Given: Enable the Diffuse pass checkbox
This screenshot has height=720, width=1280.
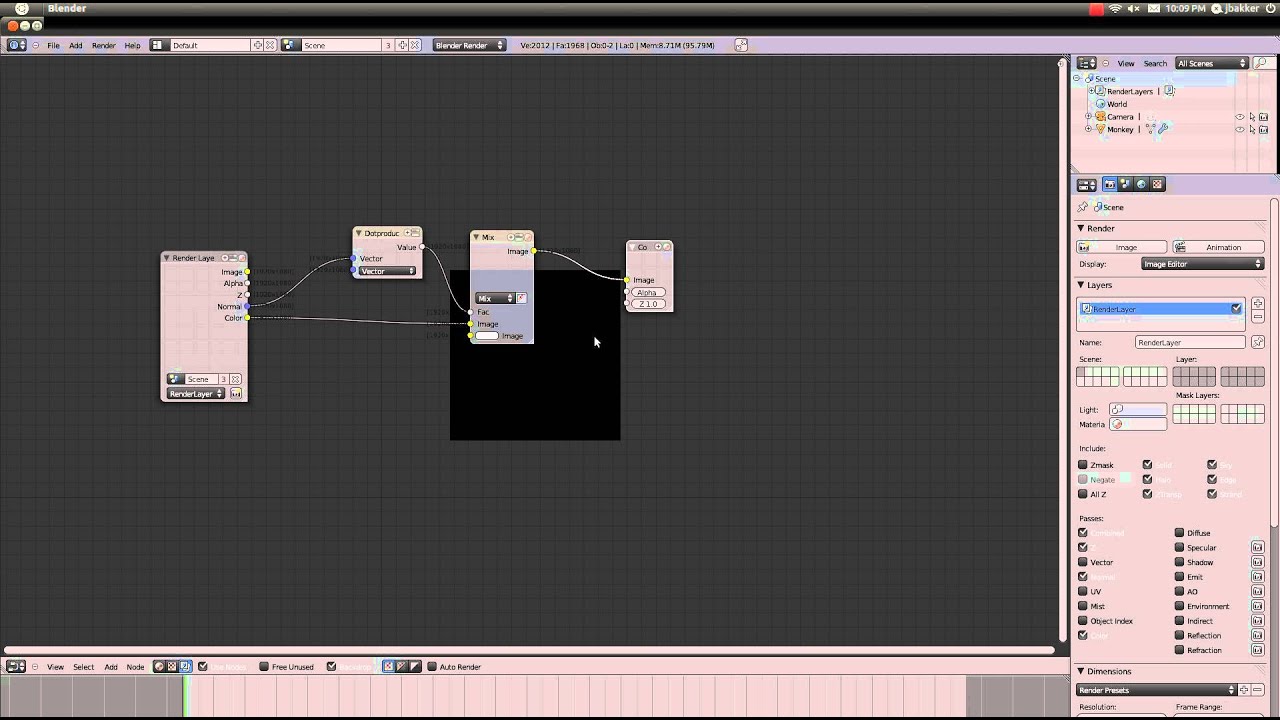Looking at the screenshot, I should [x=1180, y=533].
